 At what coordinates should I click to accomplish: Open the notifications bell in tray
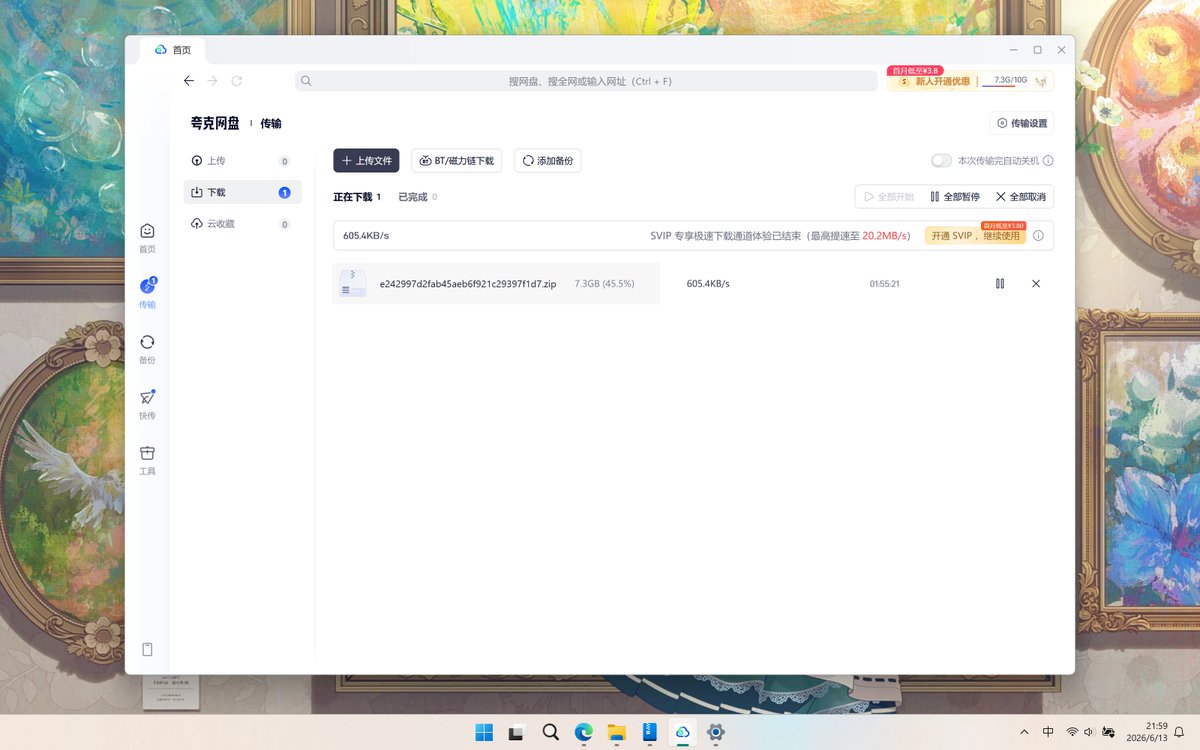(1179, 732)
